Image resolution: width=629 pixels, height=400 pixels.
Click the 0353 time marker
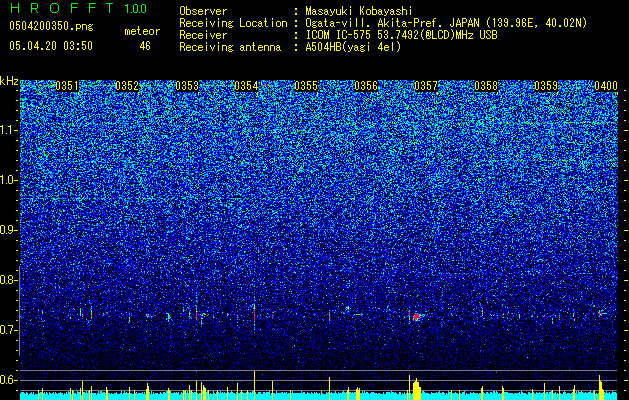point(187,86)
